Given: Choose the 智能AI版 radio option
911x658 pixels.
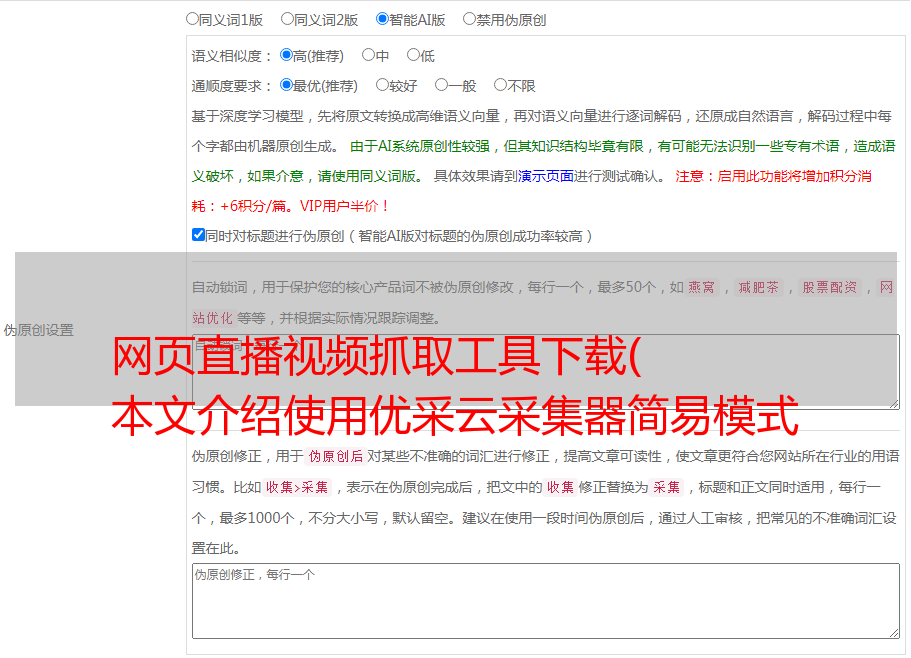Looking at the screenshot, I should 382,19.
